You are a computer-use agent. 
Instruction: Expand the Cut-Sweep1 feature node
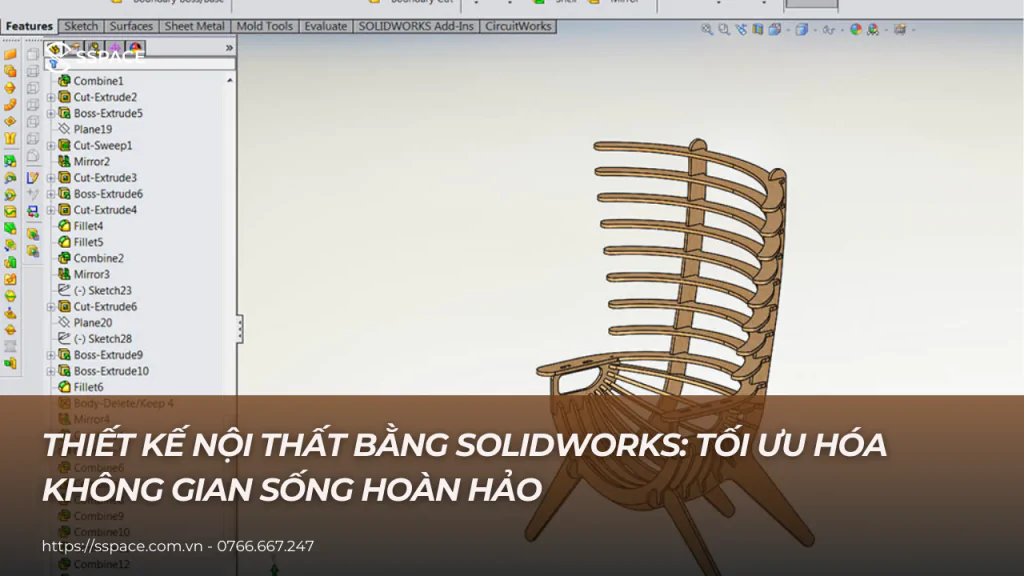coord(51,146)
